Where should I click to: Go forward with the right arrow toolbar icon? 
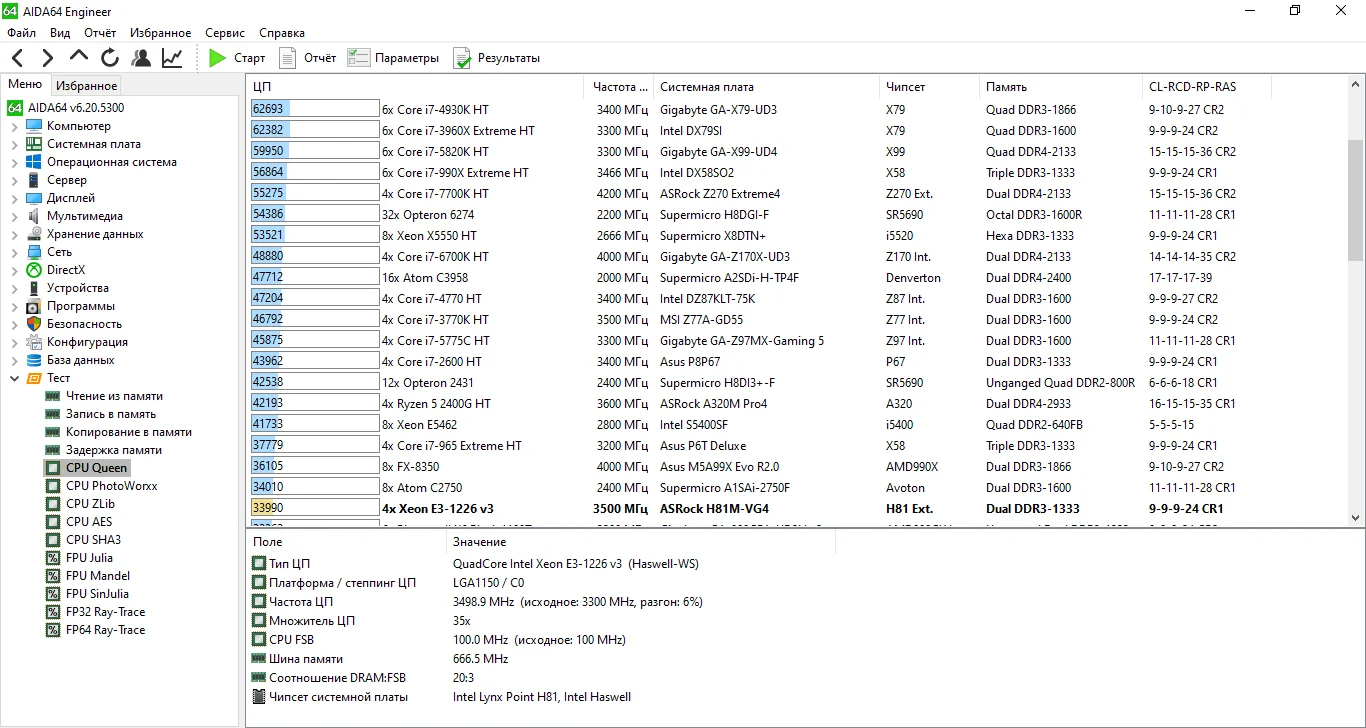coord(48,58)
